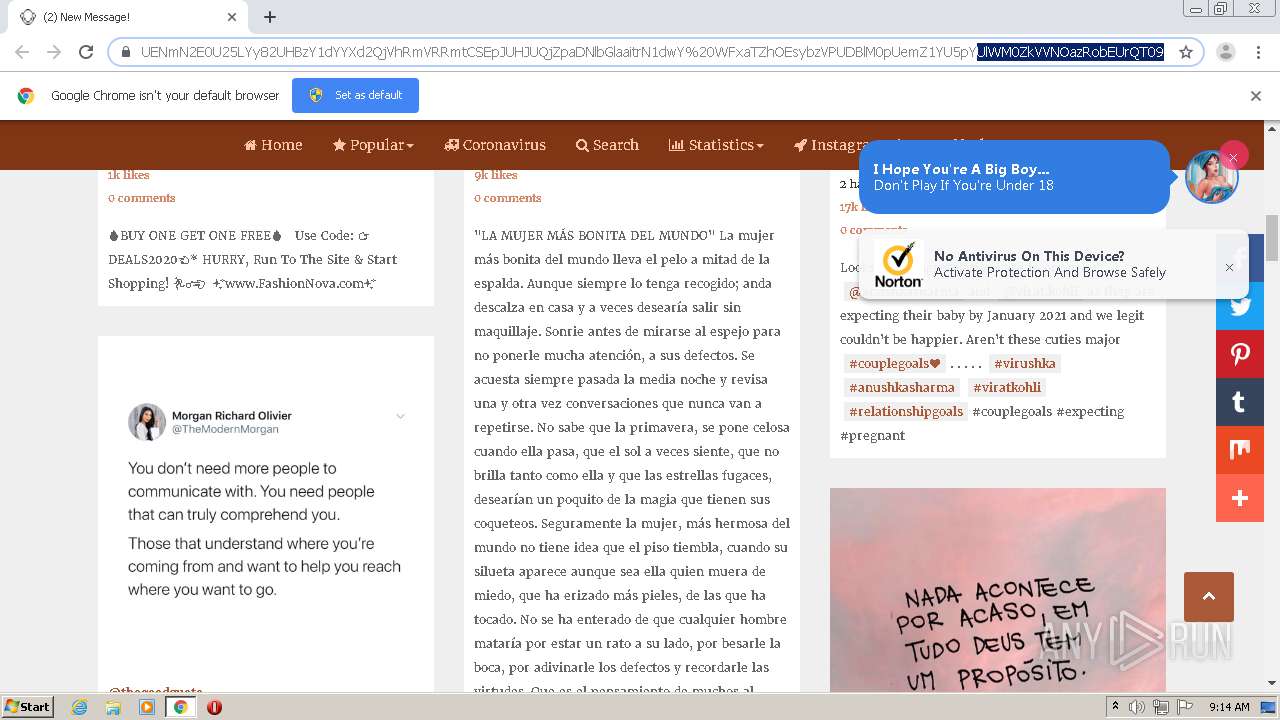Screen dimensions: 1280x720
Task: Open the red Opera-style taskbar icon
Action: coord(214,707)
